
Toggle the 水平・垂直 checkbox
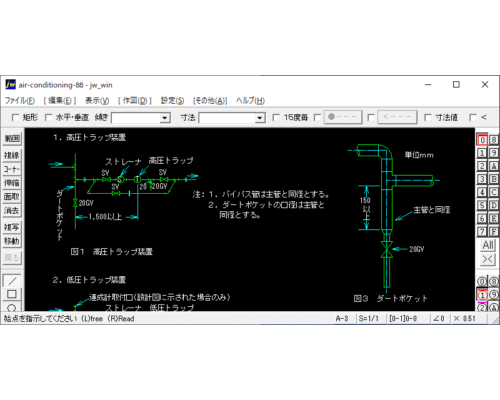coord(48,117)
